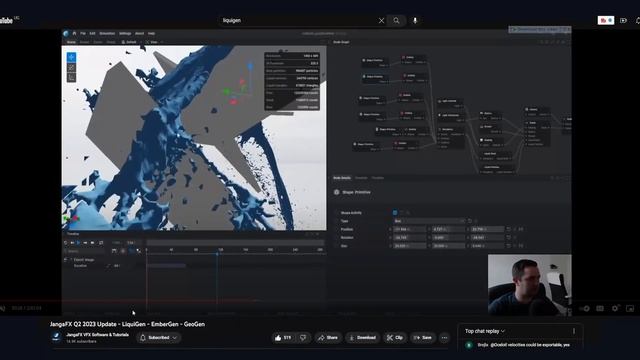Open the Simulation menu
The image size is (640, 360).
click(107, 33)
